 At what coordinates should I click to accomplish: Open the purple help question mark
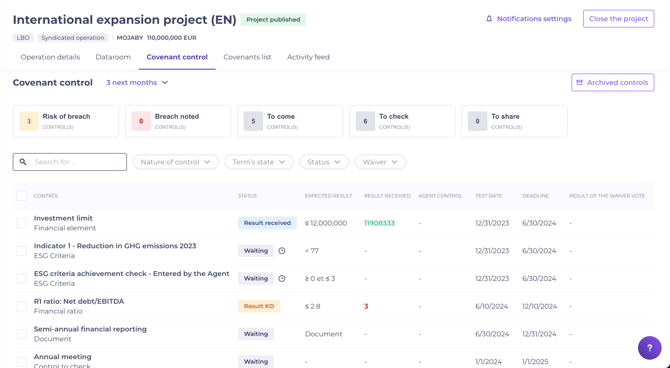(x=649, y=347)
